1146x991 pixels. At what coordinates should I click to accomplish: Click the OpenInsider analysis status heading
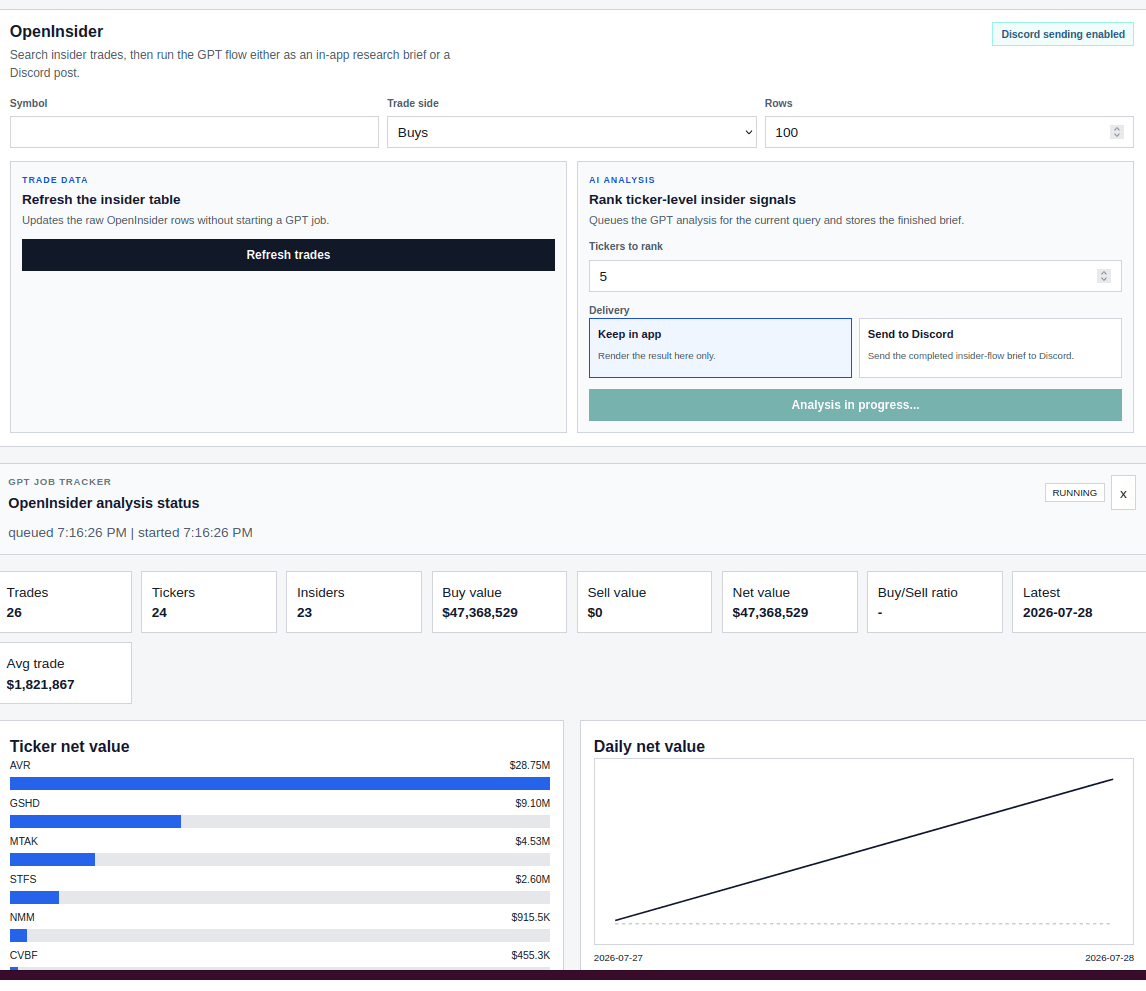(104, 503)
